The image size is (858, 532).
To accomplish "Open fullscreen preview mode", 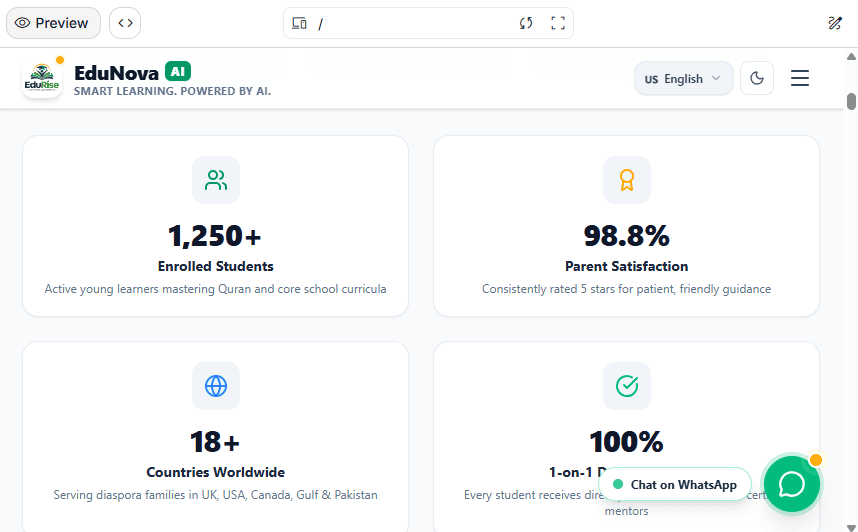I will pos(558,23).
